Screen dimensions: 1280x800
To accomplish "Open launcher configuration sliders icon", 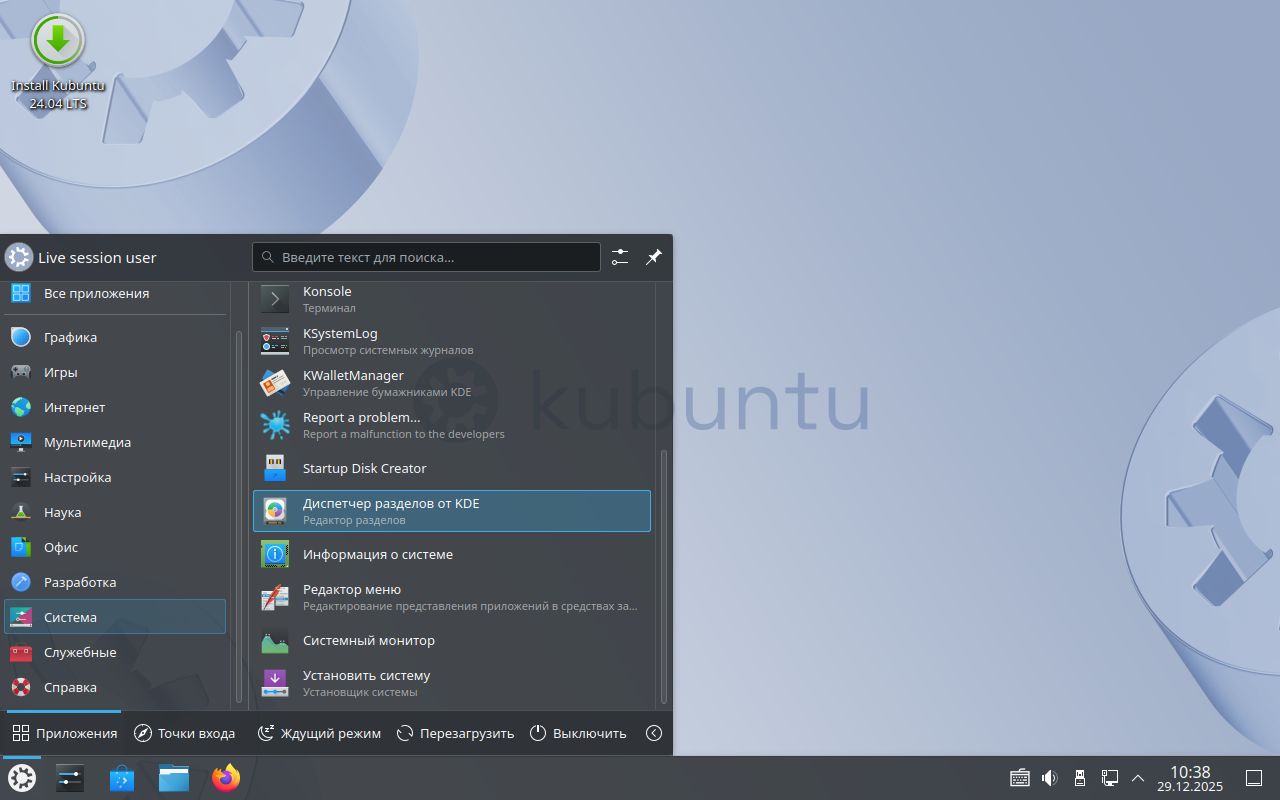I will point(620,257).
